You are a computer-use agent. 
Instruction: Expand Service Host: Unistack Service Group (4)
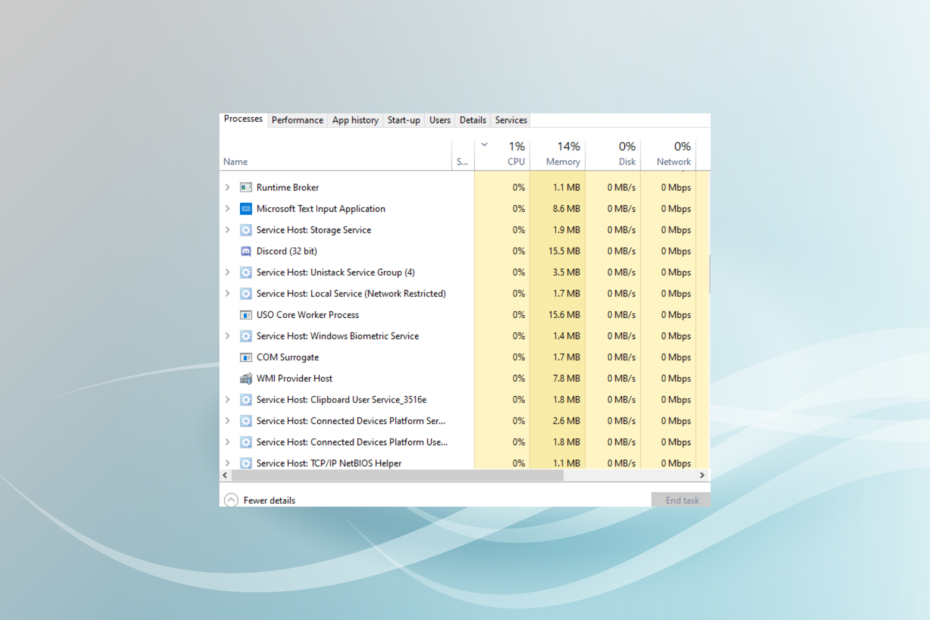tap(227, 272)
